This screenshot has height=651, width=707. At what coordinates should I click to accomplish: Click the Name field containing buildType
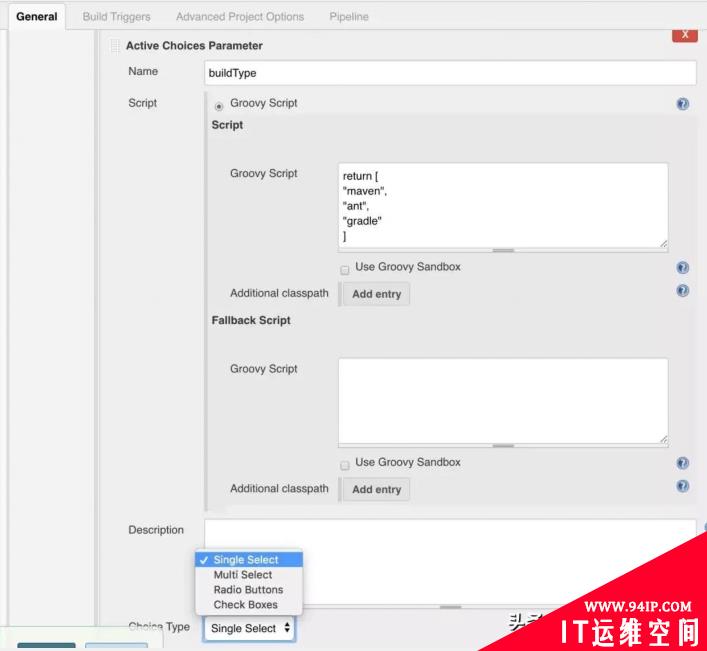coord(450,73)
